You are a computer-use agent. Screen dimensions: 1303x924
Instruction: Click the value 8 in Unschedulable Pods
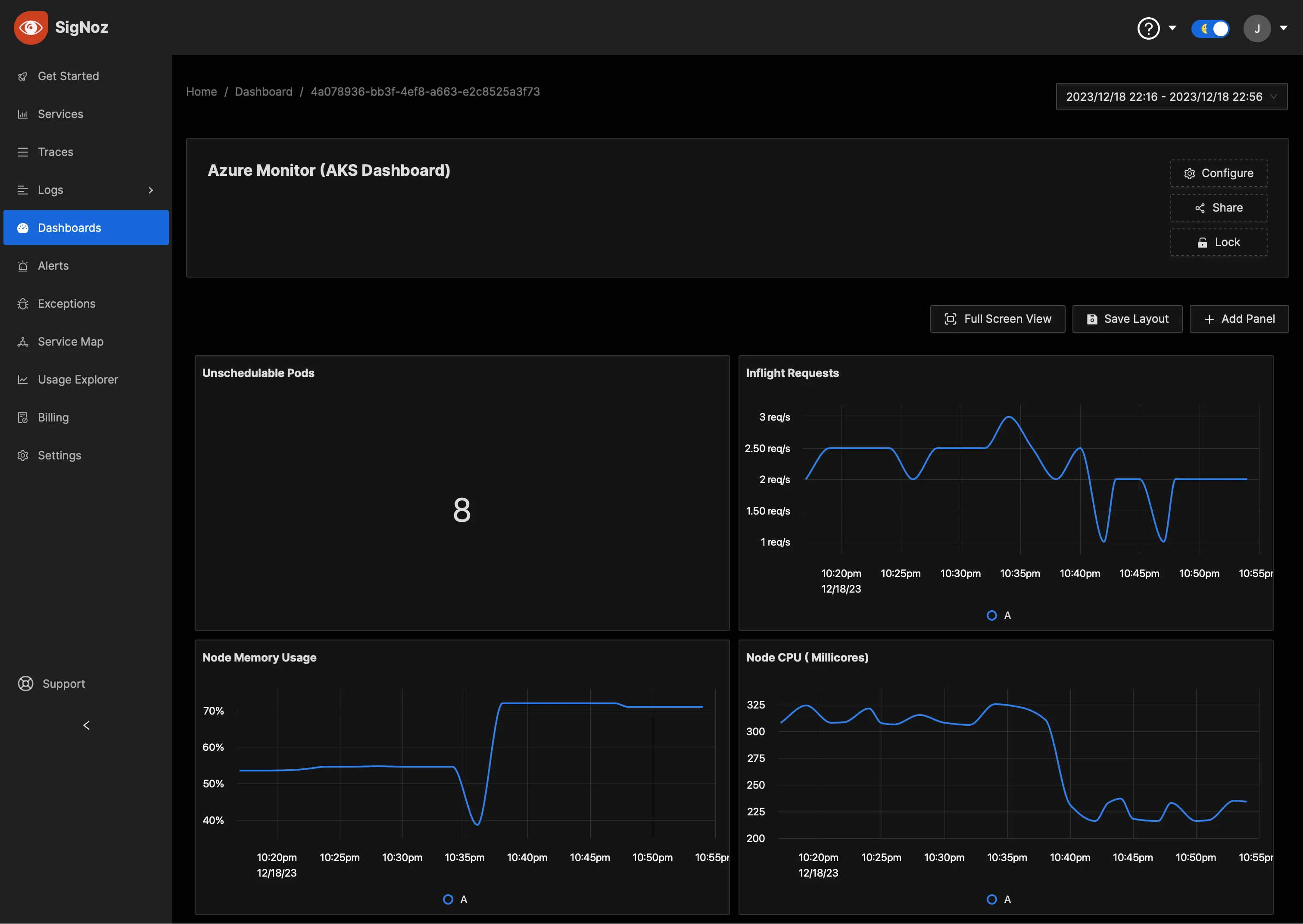(x=461, y=510)
